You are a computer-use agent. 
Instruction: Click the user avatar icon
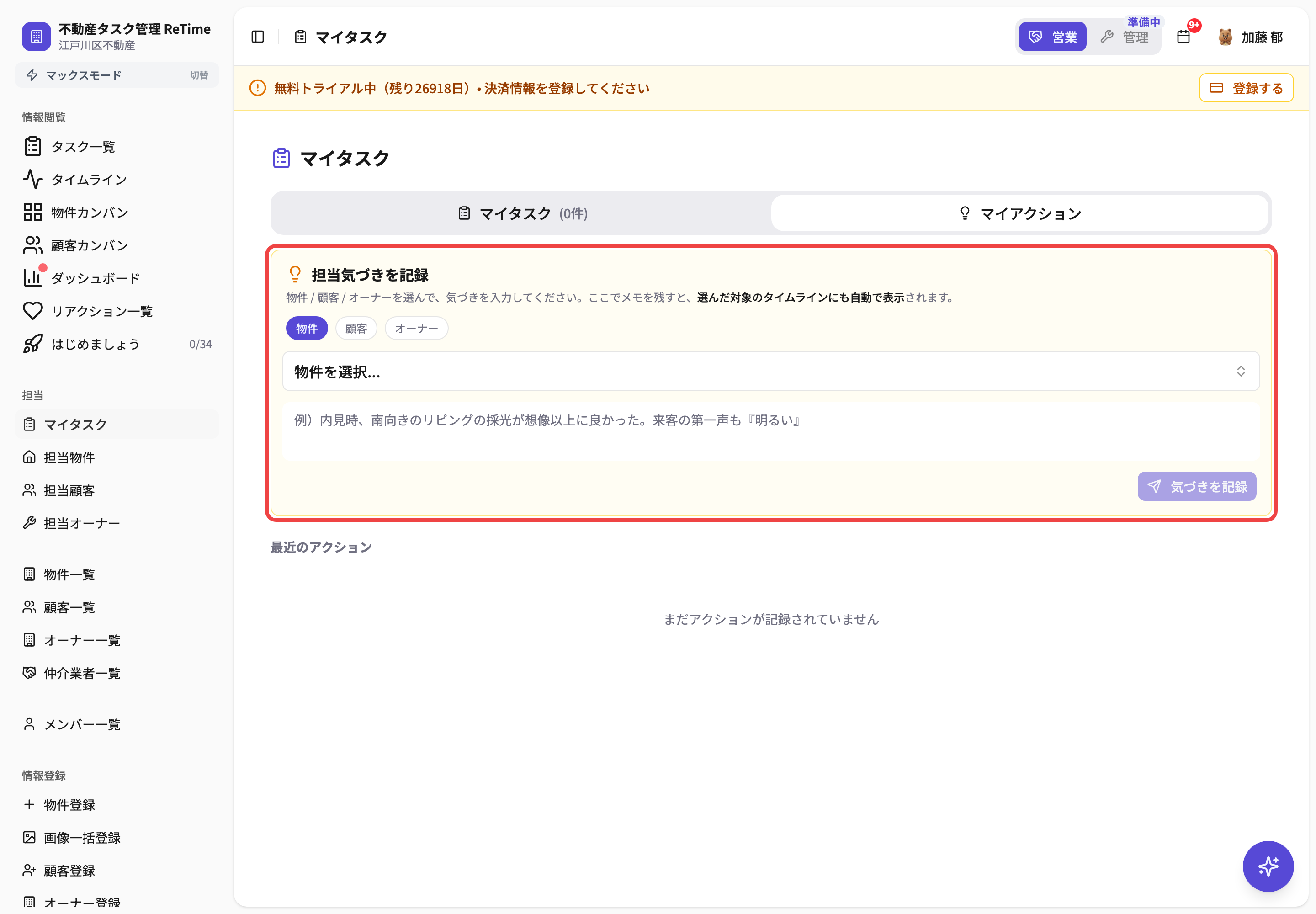click(x=1225, y=37)
